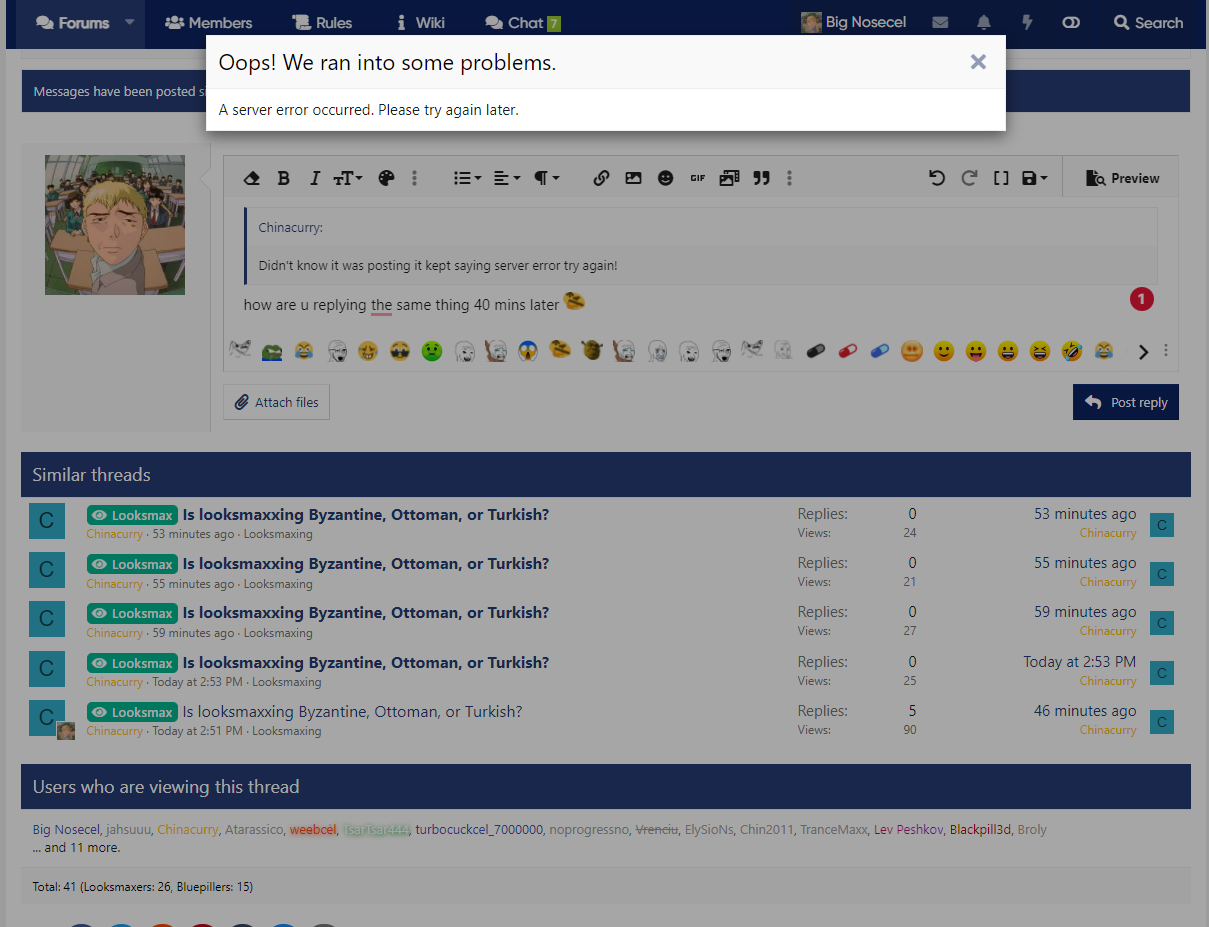Toggle bold formatting in editor
The height and width of the screenshot is (927, 1209).
point(283,178)
